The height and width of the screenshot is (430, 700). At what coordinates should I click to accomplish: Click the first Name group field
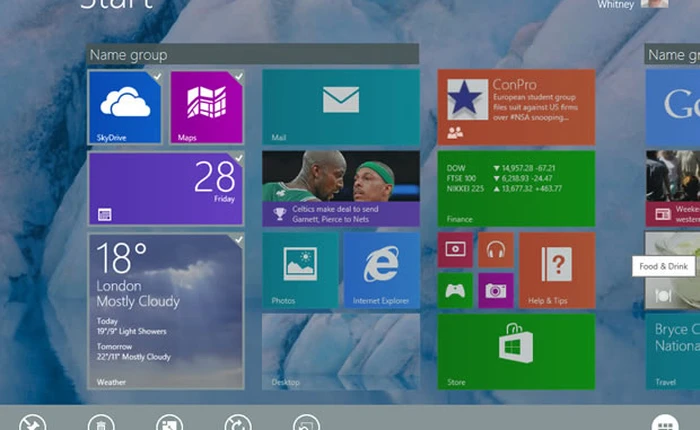pos(252,54)
